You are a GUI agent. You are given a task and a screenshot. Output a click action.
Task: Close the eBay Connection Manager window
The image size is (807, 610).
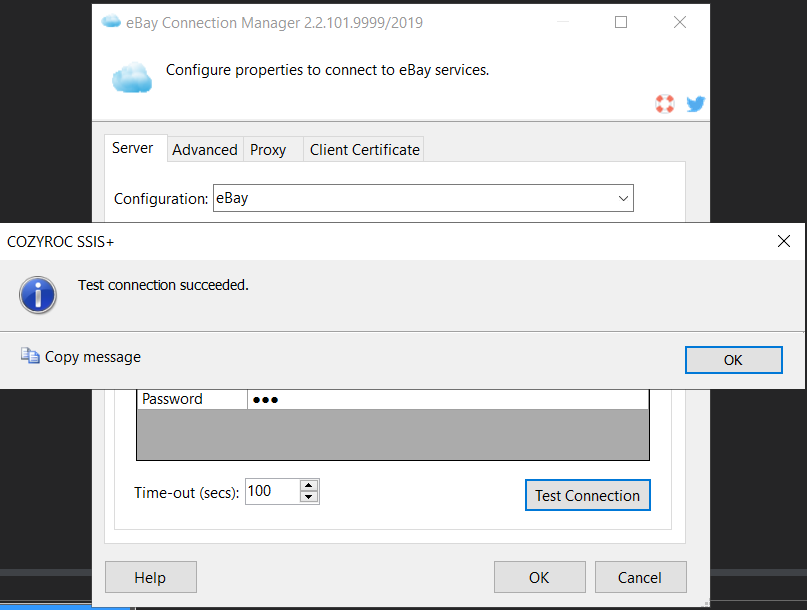[x=680, y=22]
